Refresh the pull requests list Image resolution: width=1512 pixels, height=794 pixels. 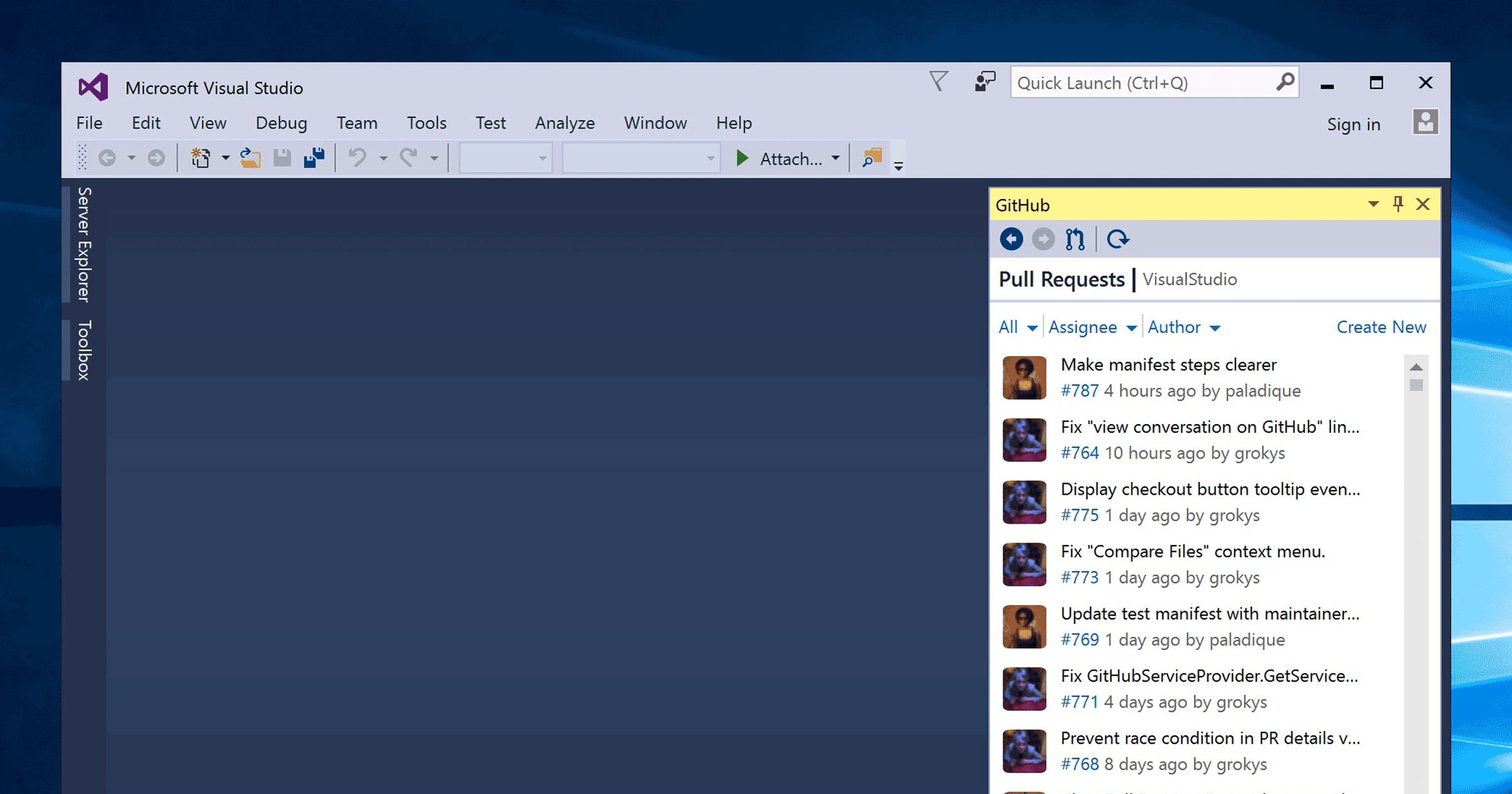pyautogui.click(x=1118, y=239)
